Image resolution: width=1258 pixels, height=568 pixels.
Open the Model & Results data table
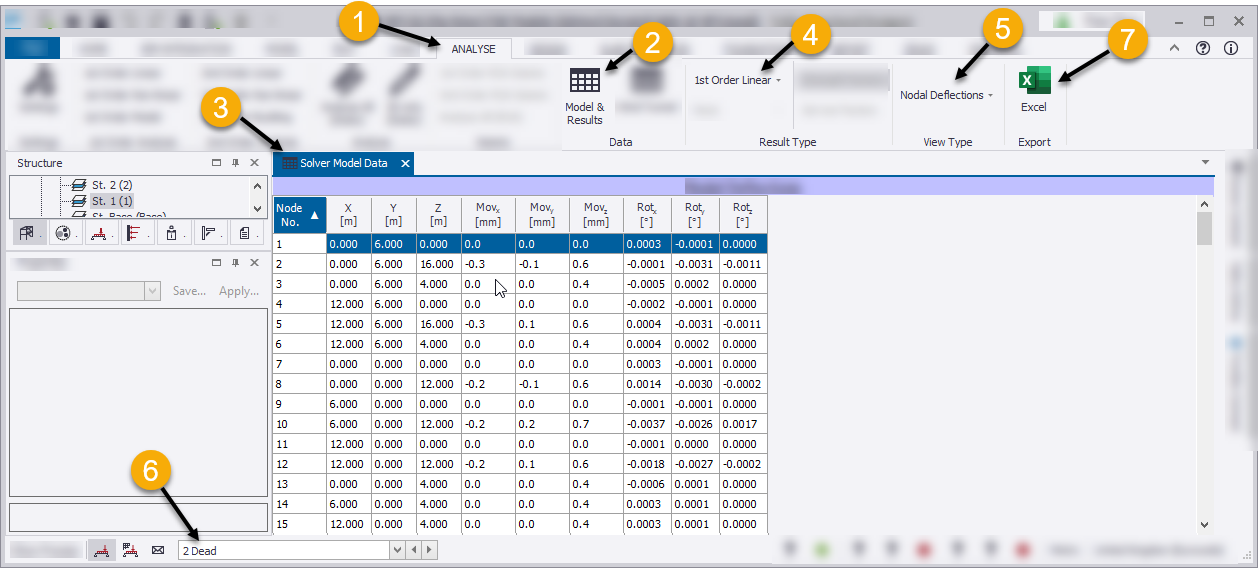(x=585, y=95)
